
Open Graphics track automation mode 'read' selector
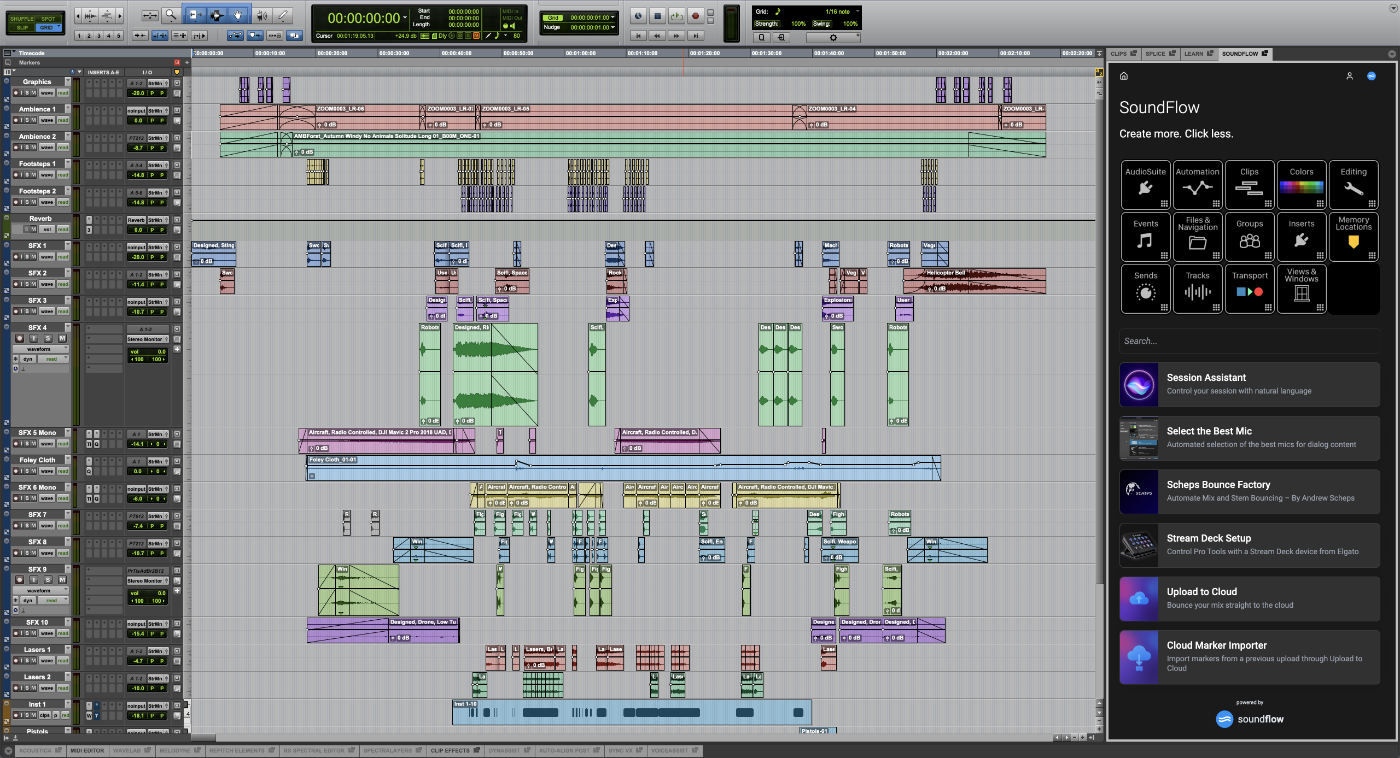(x=63, y=93)
